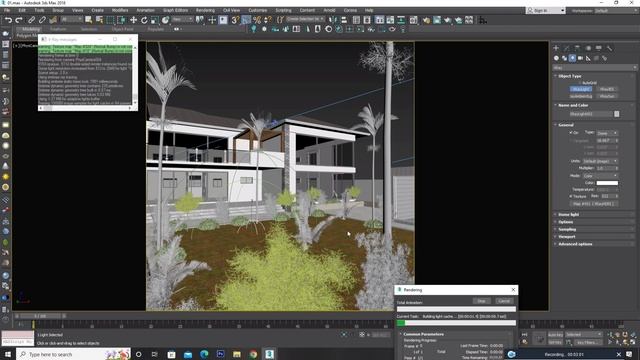640x360 pixels.
Task: Toggle the 3D Snaps icon
Action: point(235,20)
